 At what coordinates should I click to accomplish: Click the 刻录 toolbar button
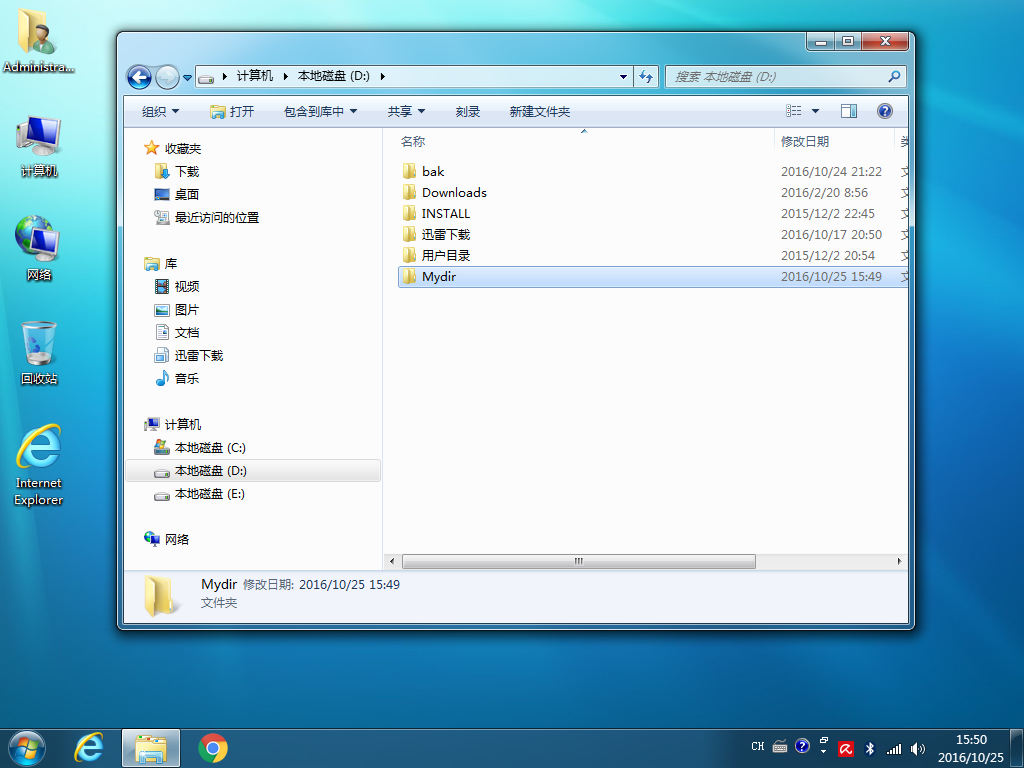coord(468,112)
